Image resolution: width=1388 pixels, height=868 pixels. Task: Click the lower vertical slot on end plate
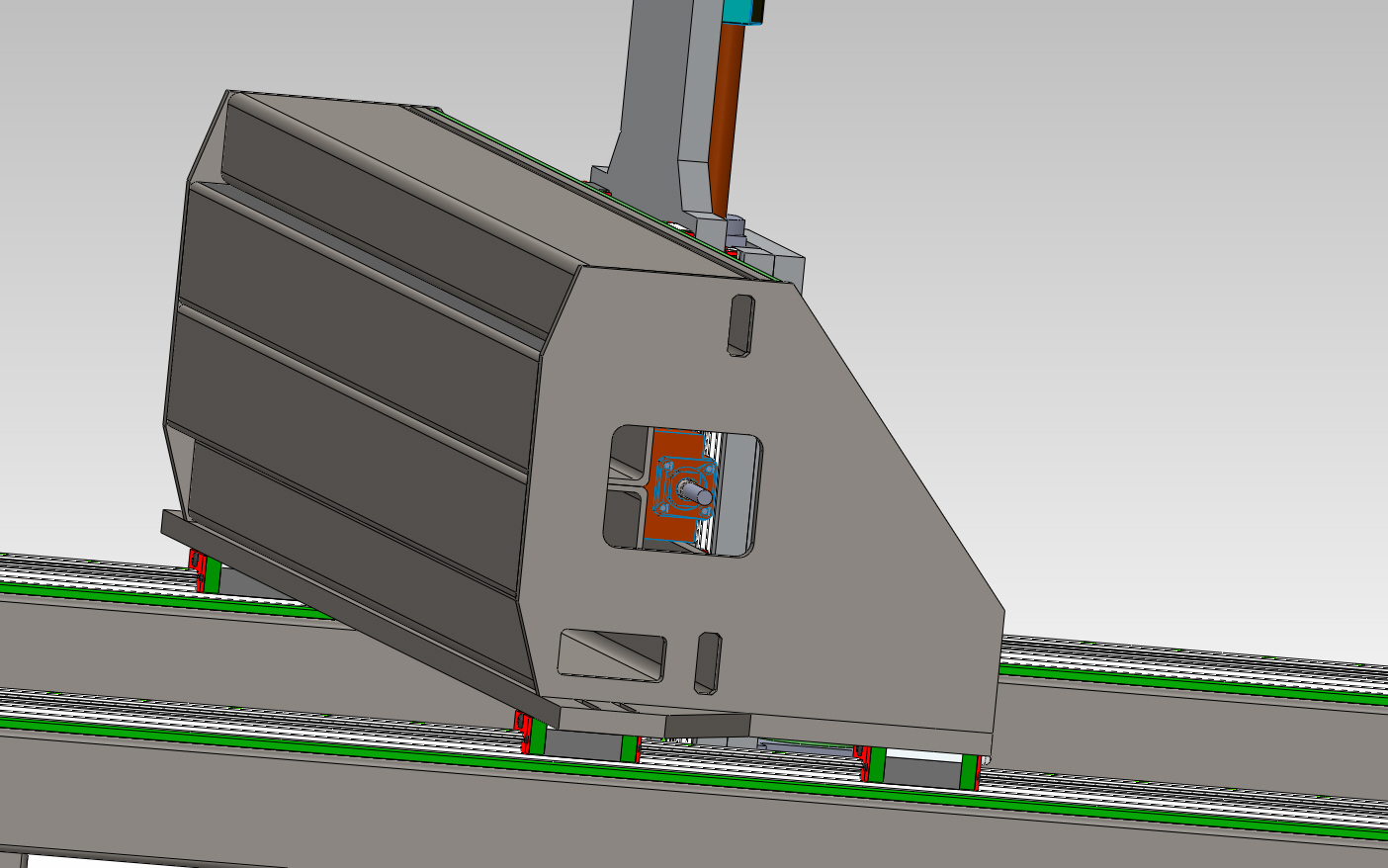[708, 662]
